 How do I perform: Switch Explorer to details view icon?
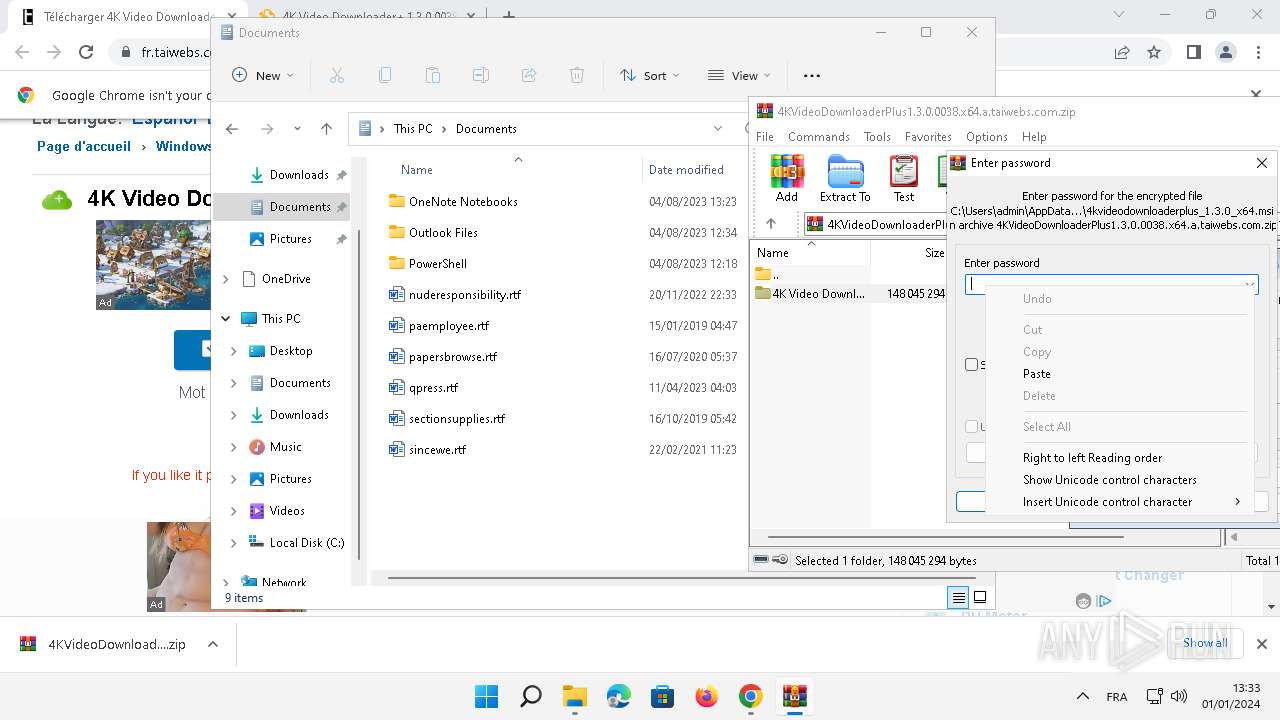point(958,598)
